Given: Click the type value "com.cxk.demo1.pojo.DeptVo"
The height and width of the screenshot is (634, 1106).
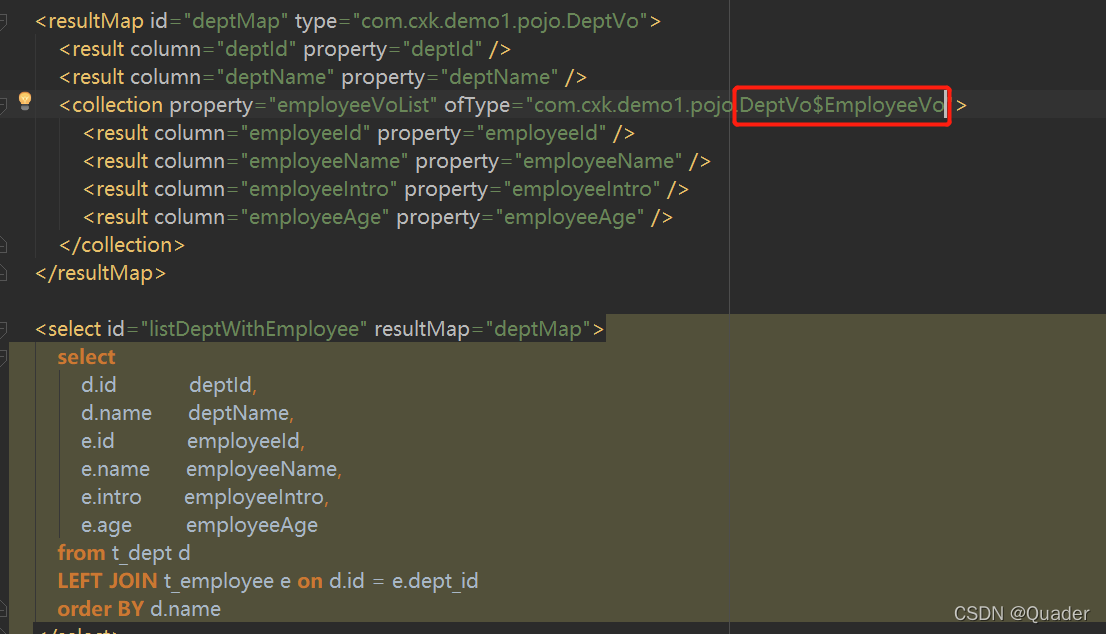Looking at the screenshot, I should point(500,21).
